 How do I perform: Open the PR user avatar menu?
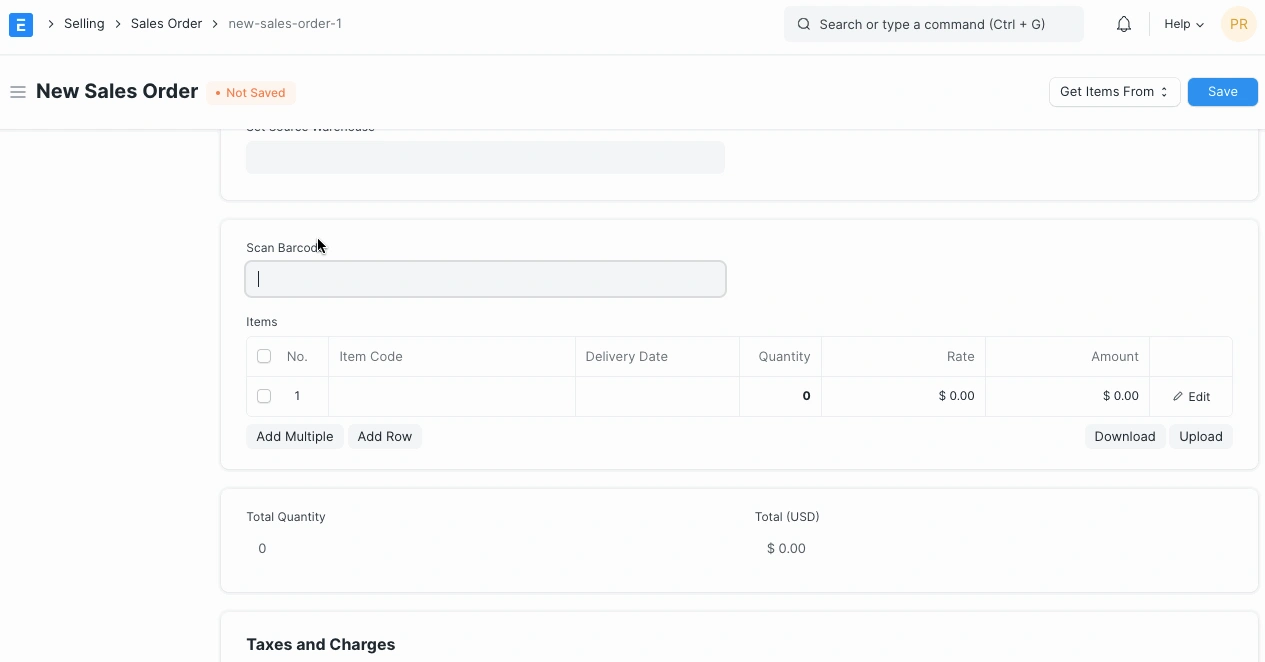coord(1238,24)
